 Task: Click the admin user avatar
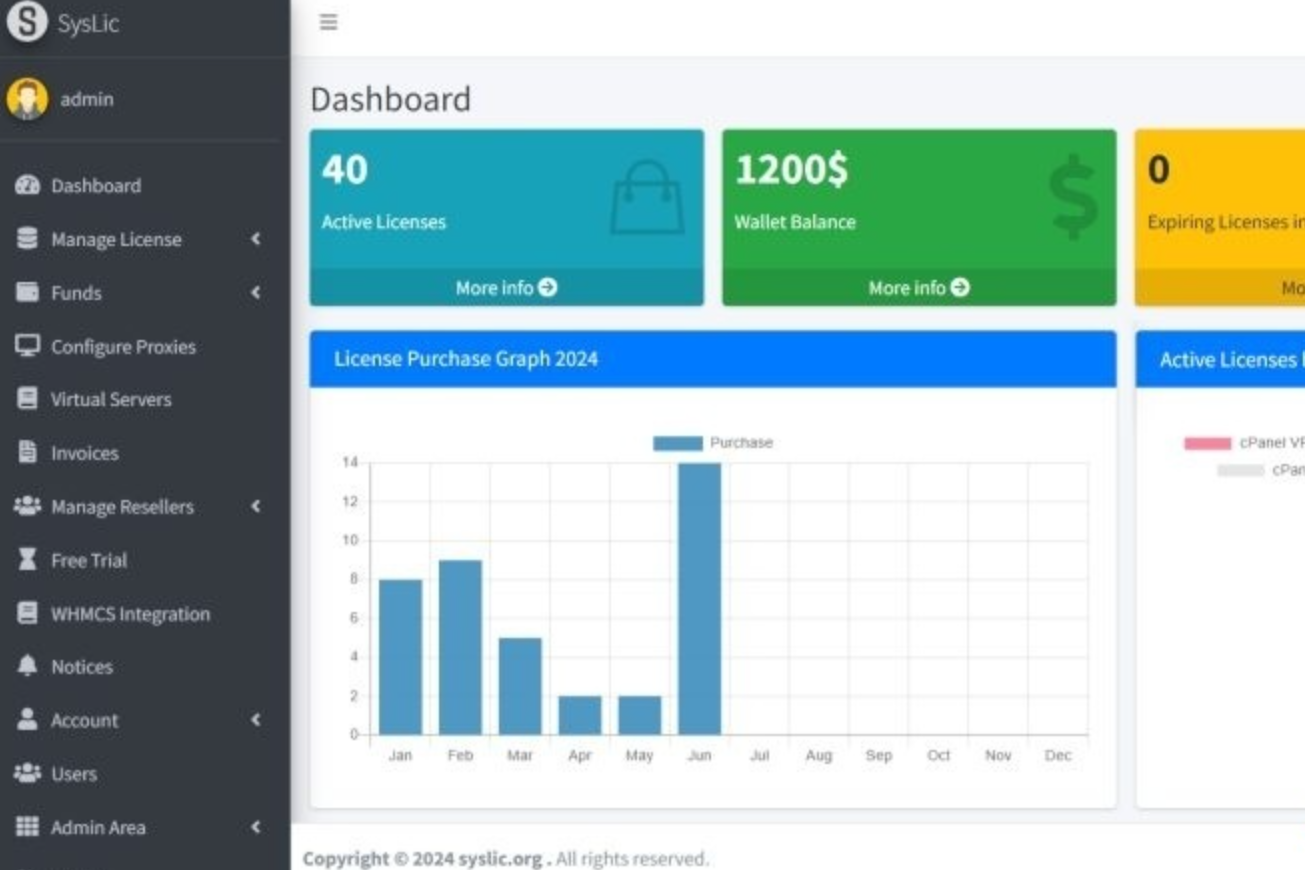(27, 99)
